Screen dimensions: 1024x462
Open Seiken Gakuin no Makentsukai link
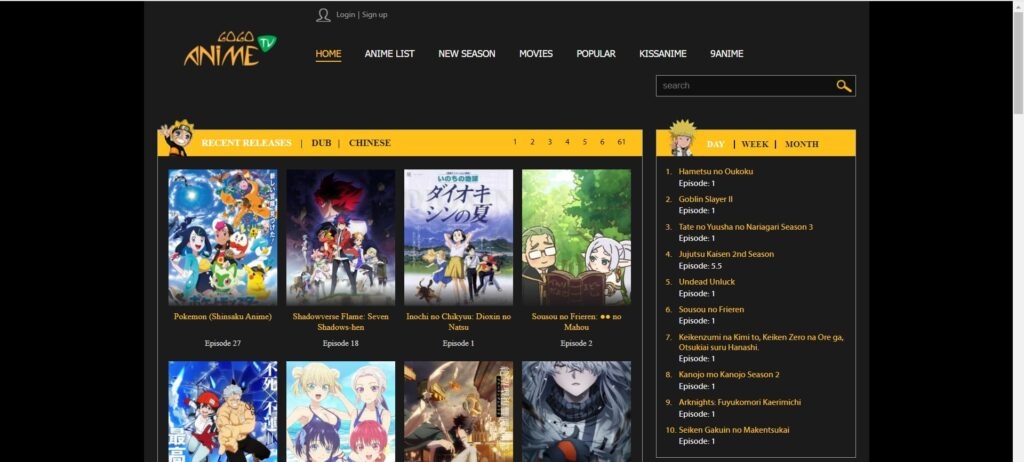tap(734, 430)
